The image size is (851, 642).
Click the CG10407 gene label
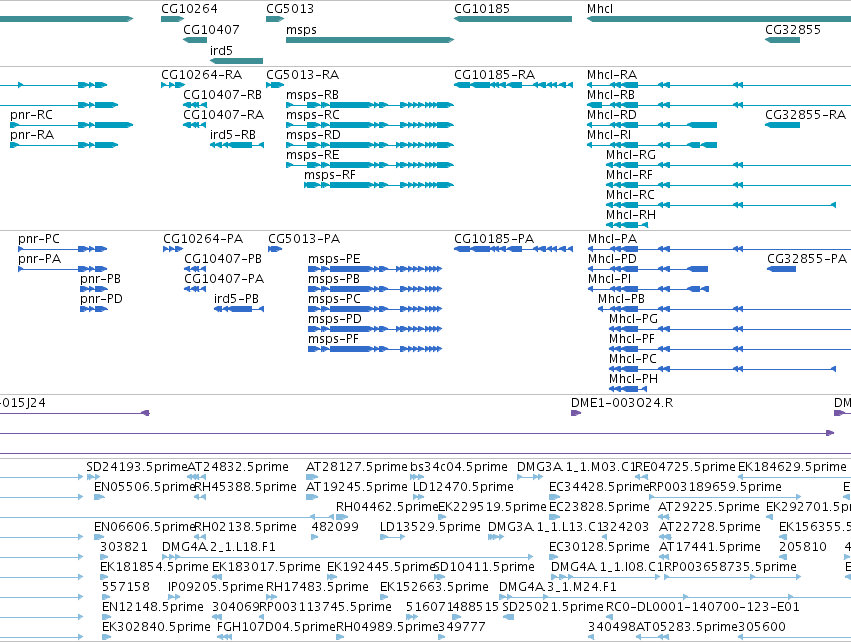click(x=211, y=29)
